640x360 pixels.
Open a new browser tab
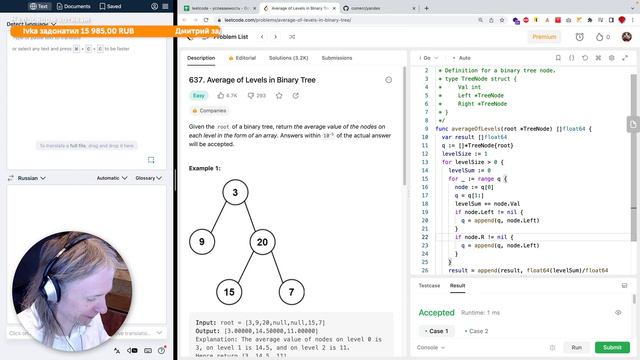click(427, 8)
